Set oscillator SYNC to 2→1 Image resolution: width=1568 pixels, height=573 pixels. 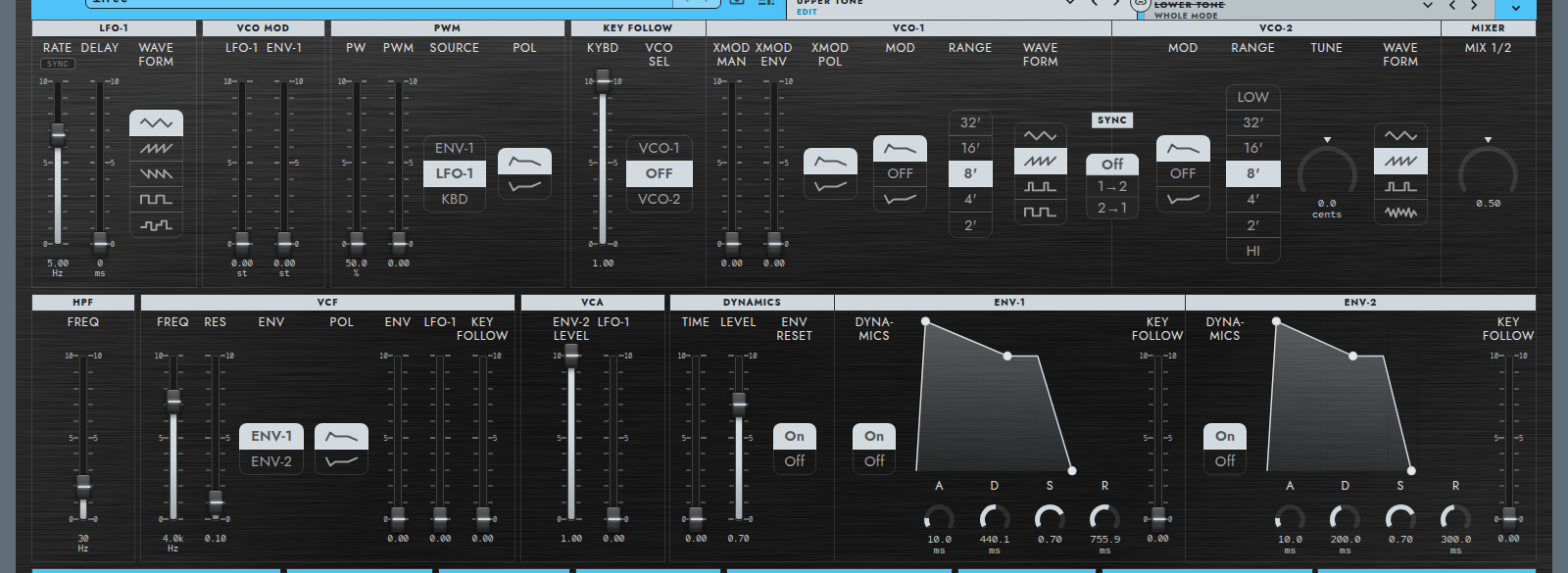pos(1112,208)
